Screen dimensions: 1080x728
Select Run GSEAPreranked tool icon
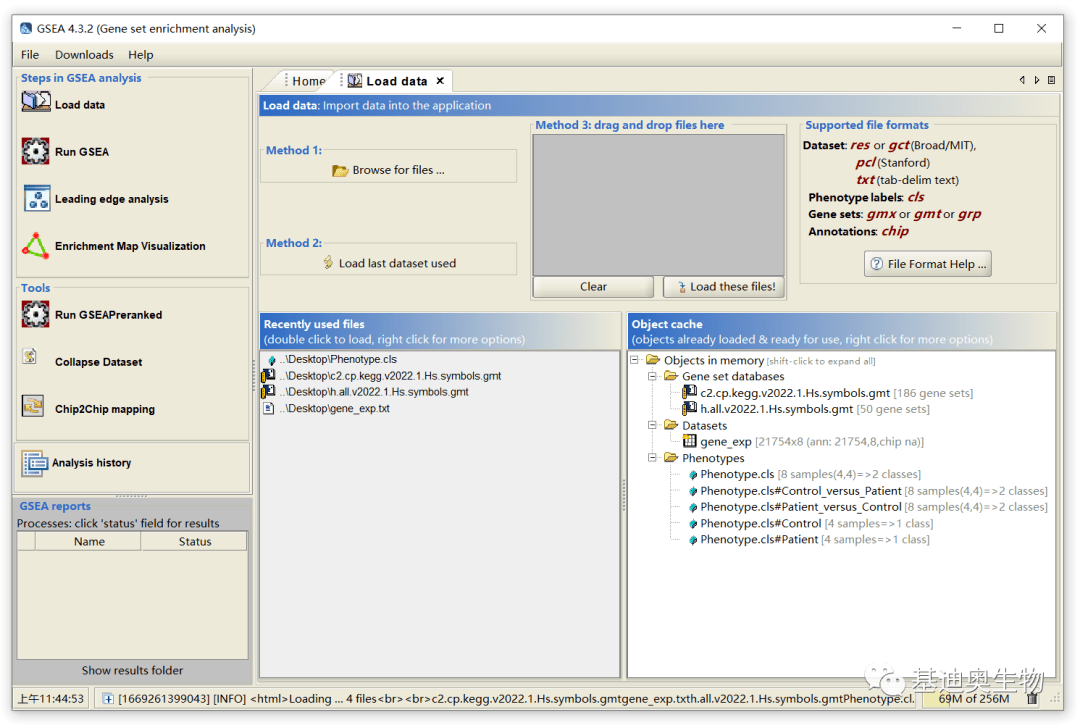point(36,314)
